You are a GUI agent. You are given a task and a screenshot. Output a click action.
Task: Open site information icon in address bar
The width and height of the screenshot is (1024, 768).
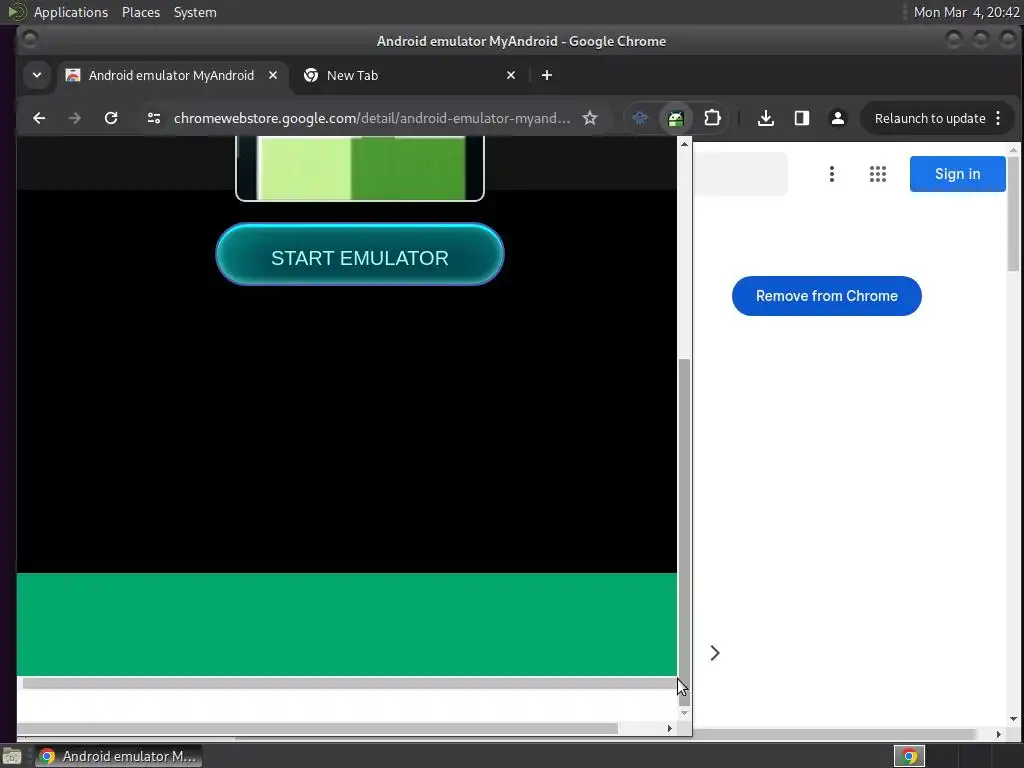(x=153, y=118)
